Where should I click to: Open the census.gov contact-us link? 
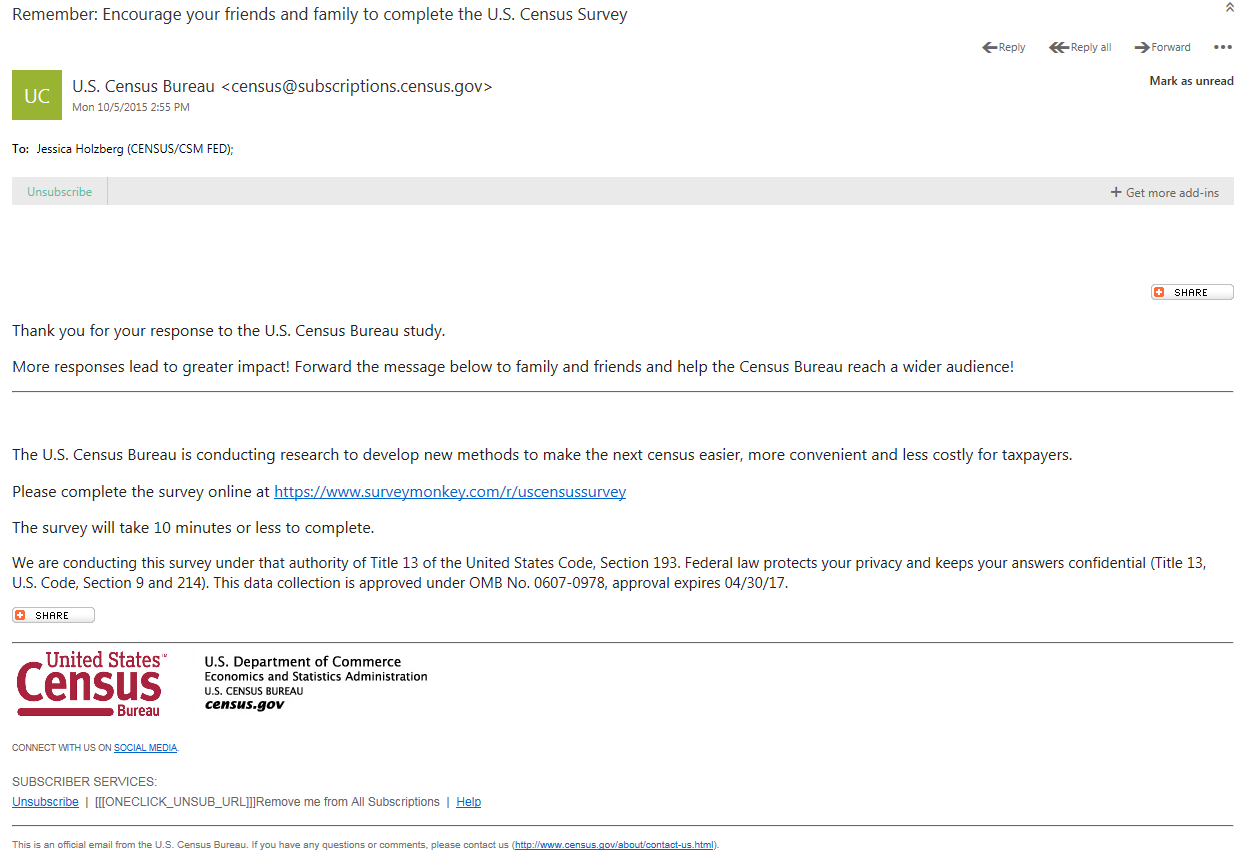pos(614,845)
